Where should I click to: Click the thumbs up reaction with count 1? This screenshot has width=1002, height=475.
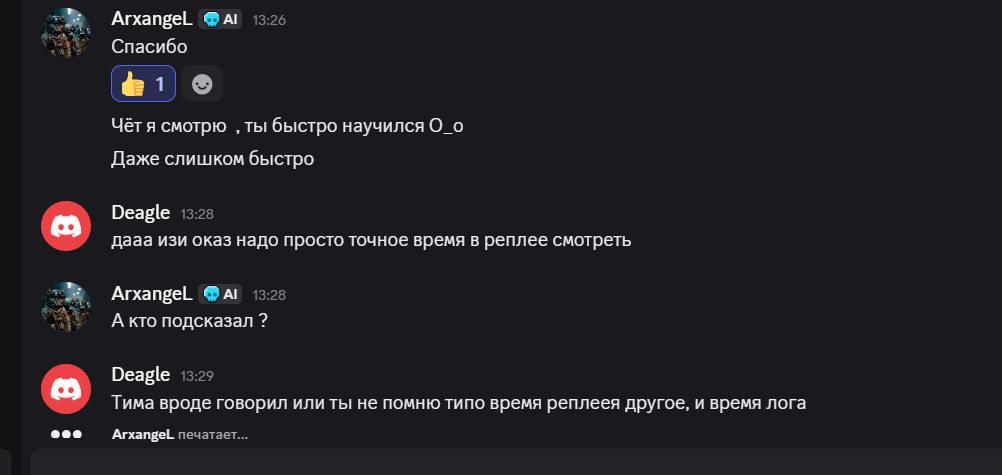tap(143, 84)
